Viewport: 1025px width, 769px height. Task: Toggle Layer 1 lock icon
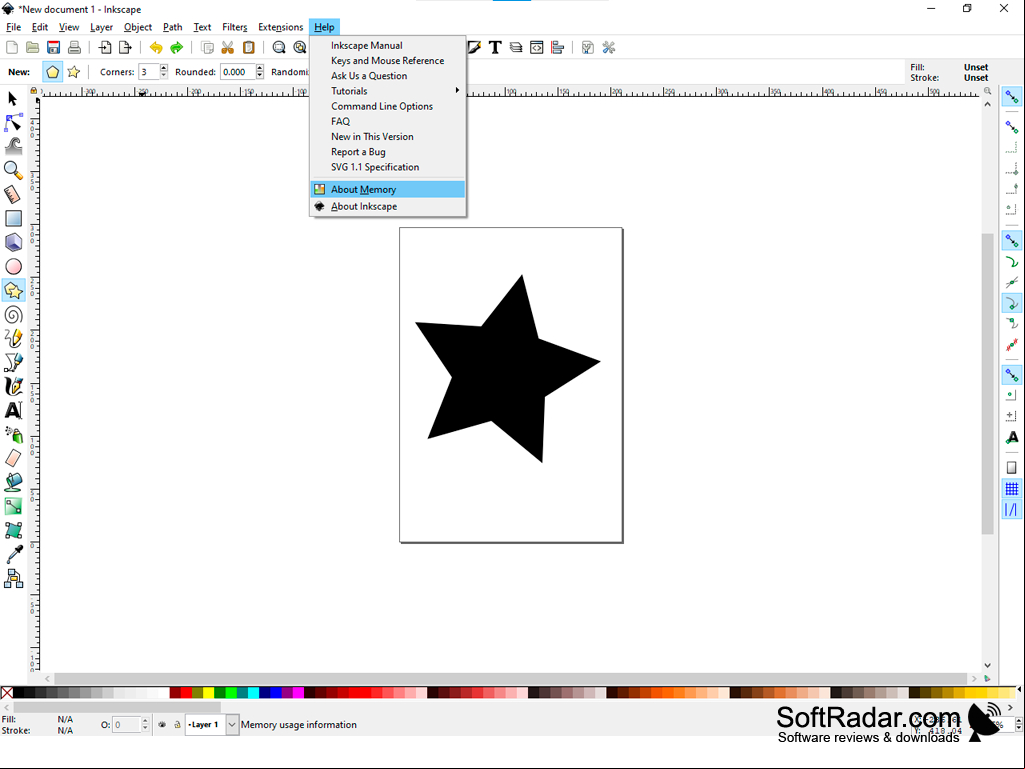pyautogui.click(x=177, y=725)
